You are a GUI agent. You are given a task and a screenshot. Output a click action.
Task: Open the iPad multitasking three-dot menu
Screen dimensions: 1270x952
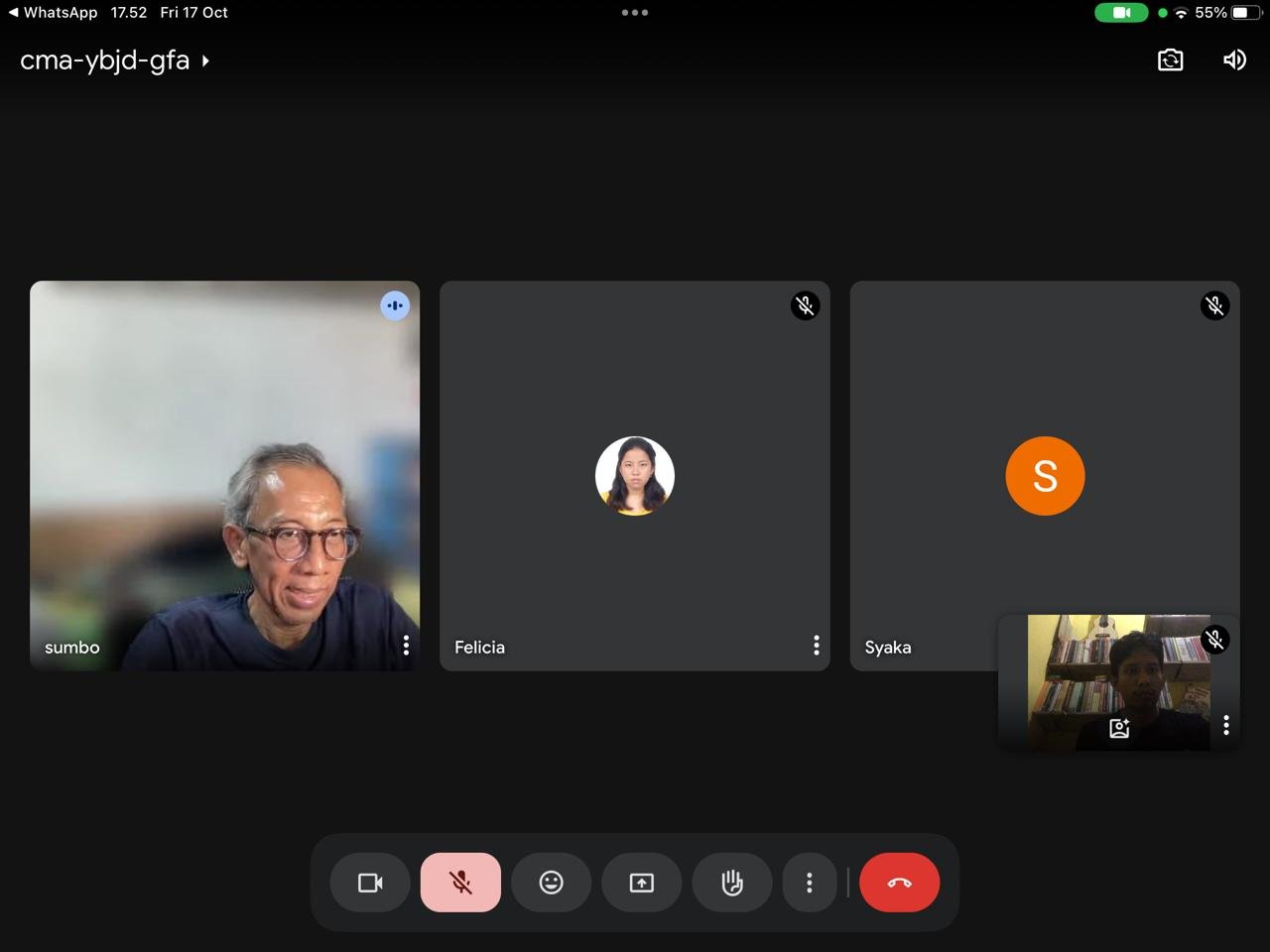coord(635,13)
